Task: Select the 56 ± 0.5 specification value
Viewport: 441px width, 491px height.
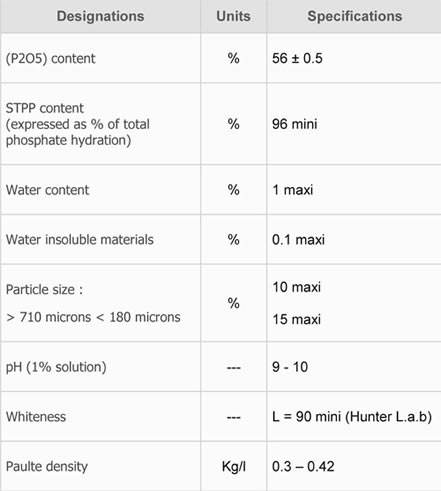Action: click(x=297, y=58)
